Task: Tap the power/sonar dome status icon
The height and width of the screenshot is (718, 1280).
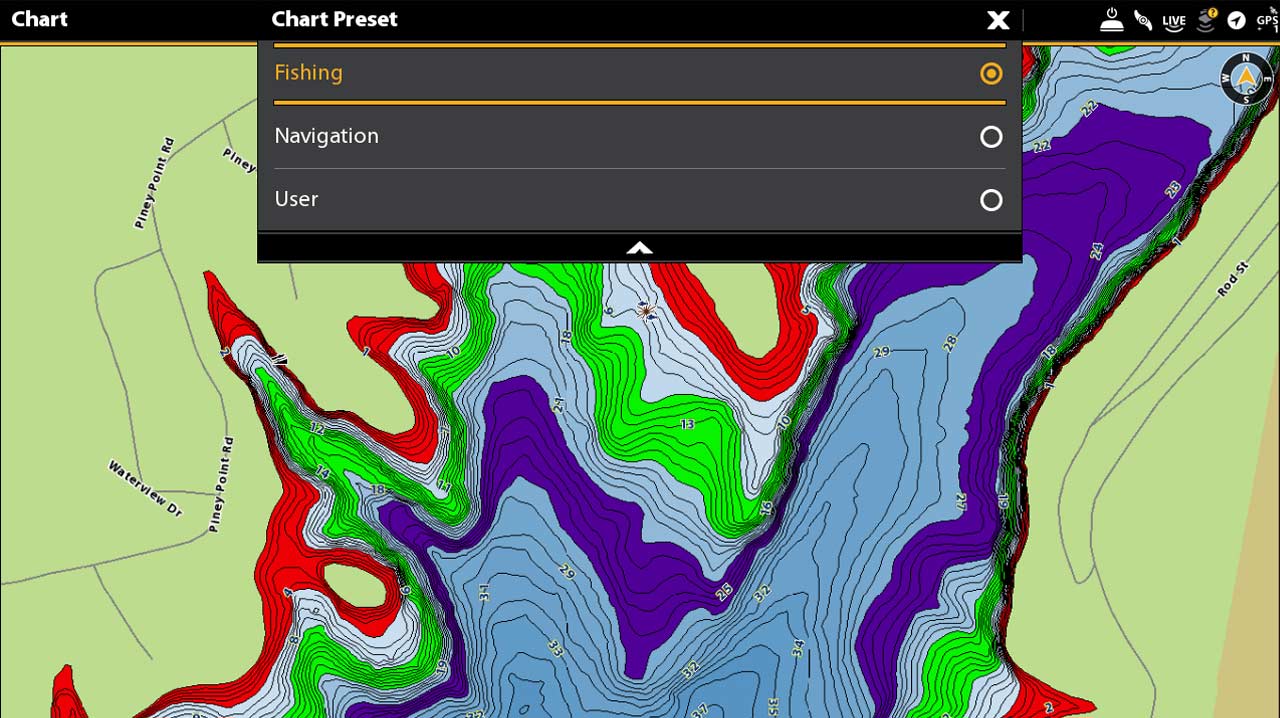Action: pyautogui.click(x=1111, y=20)
